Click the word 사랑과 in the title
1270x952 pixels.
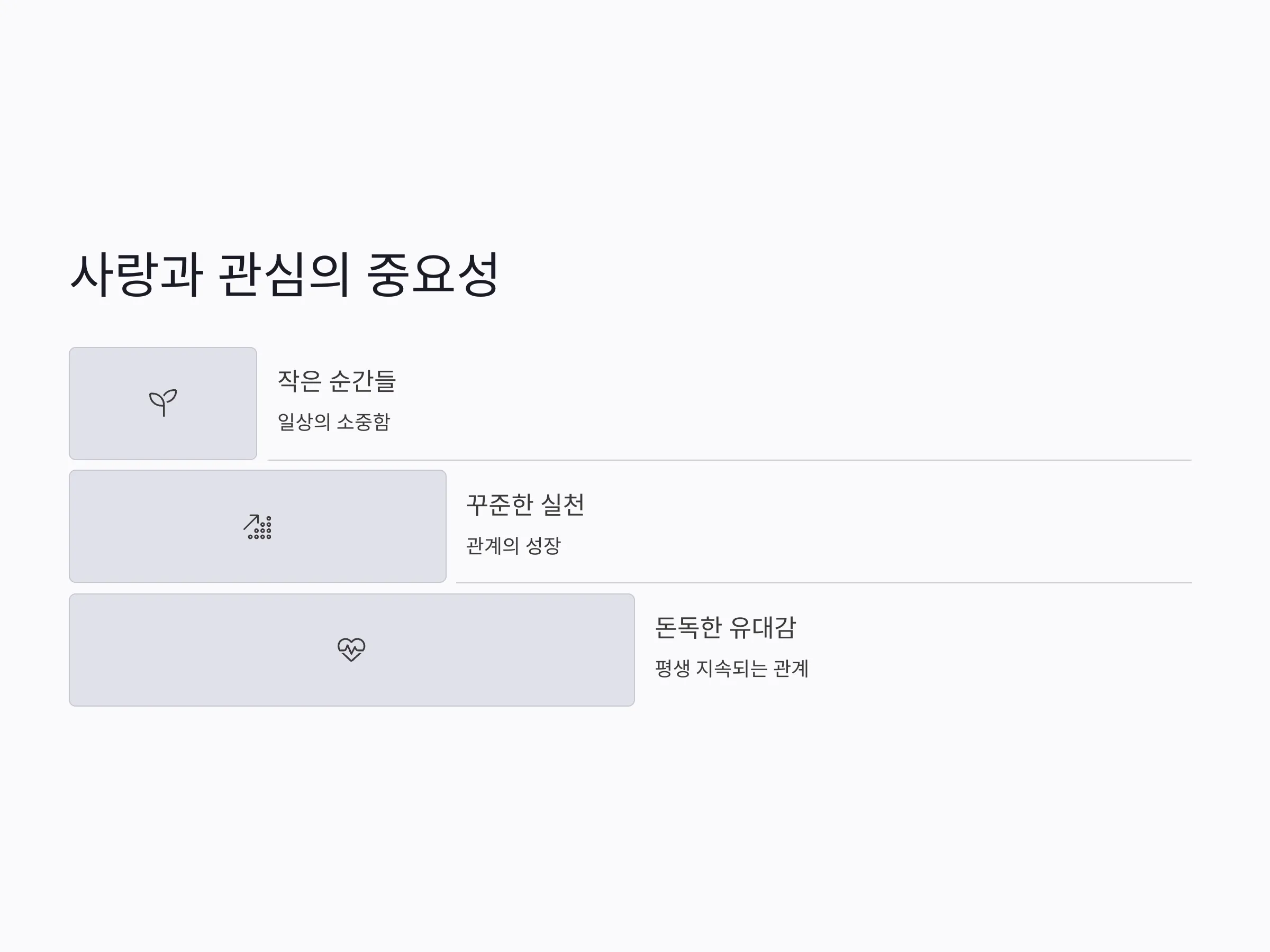tap(137, 275)
